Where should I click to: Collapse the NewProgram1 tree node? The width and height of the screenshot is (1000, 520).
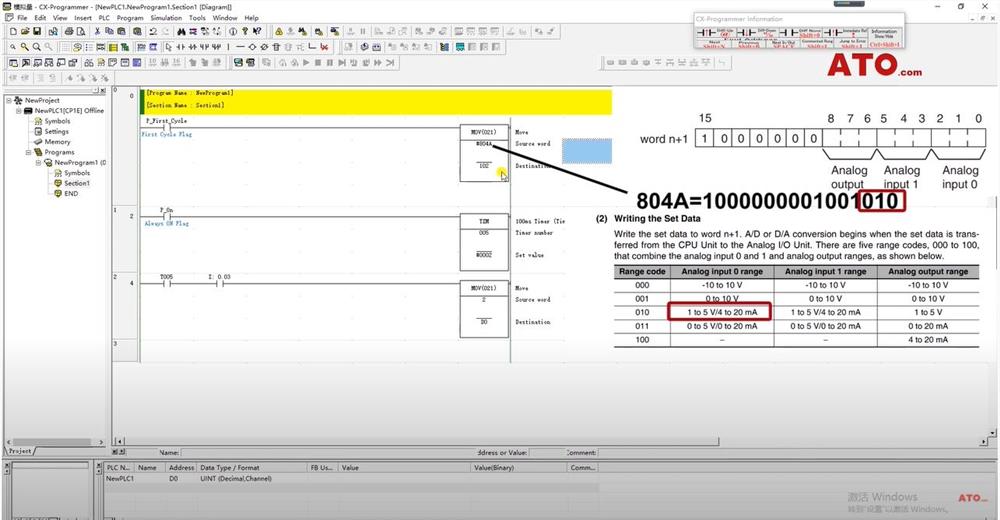coord(38,163)
